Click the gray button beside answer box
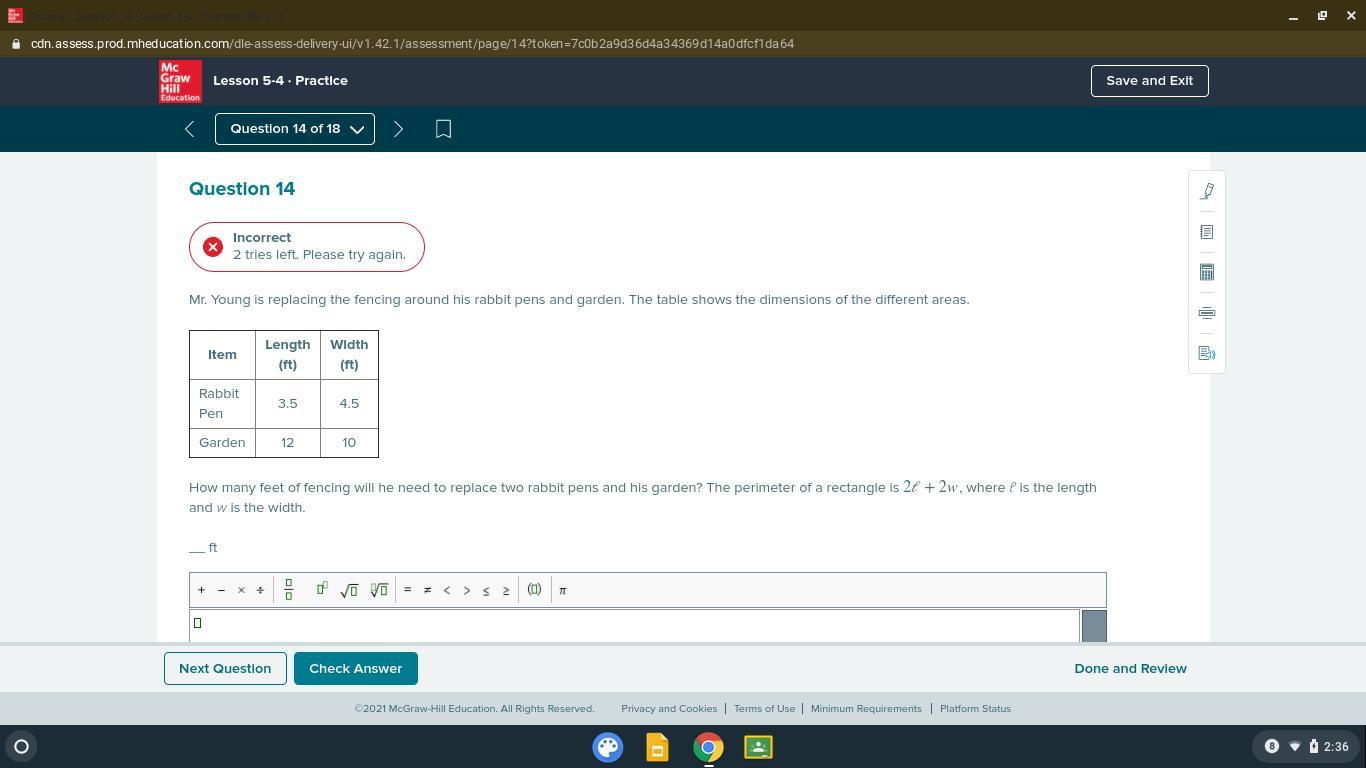 [x=1094, y=626]
